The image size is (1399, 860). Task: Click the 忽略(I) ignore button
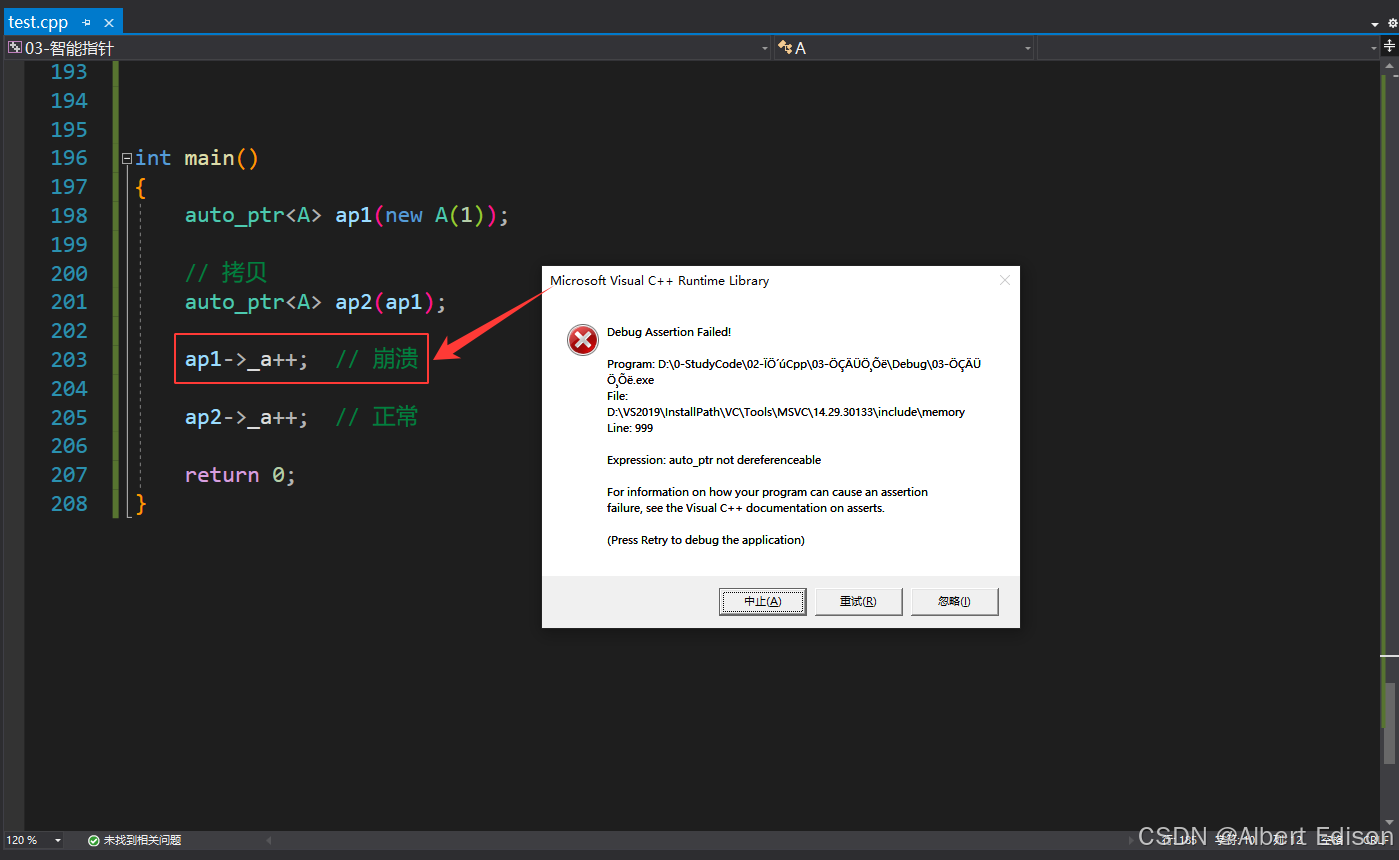[954, 601]
